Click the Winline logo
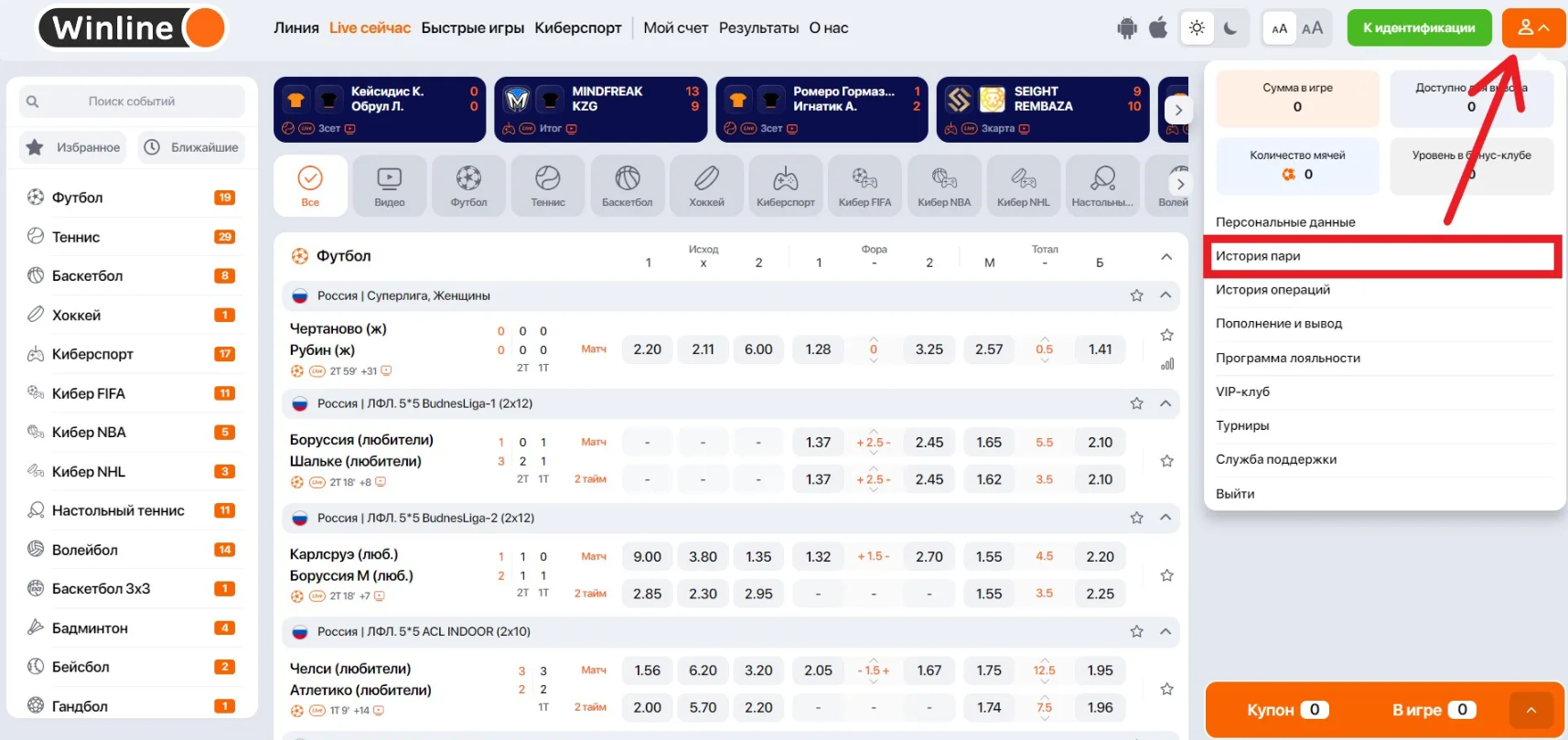Screen dimensions: 1568x740 point(133,27)
